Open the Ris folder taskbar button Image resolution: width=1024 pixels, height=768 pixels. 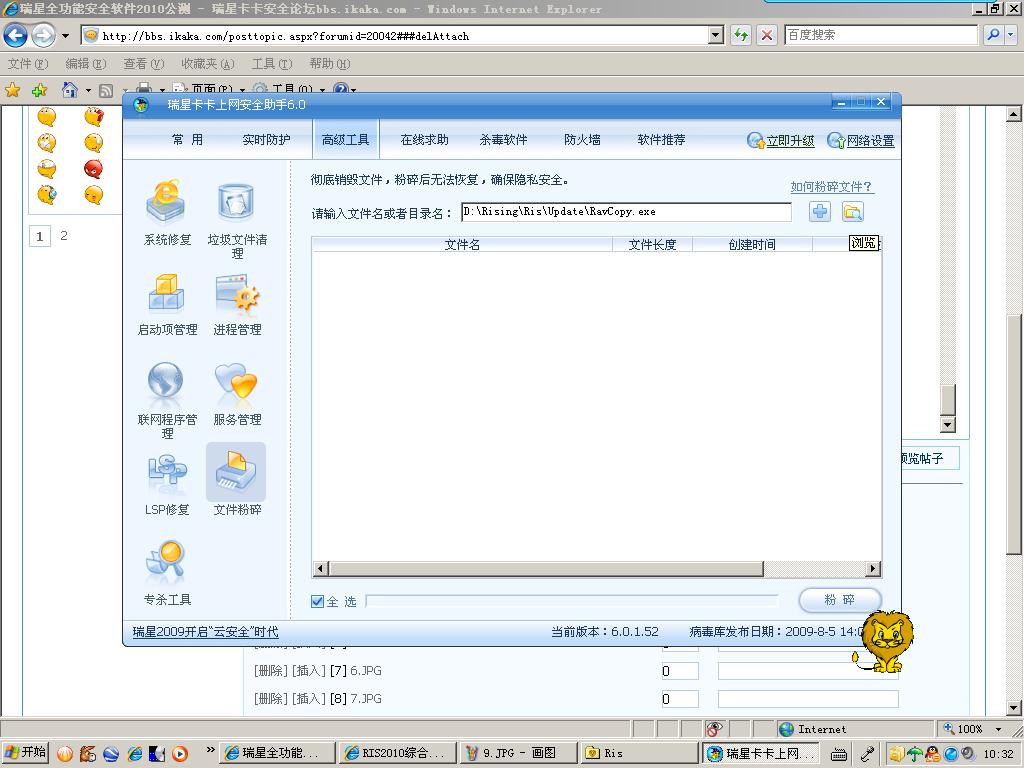639,753
